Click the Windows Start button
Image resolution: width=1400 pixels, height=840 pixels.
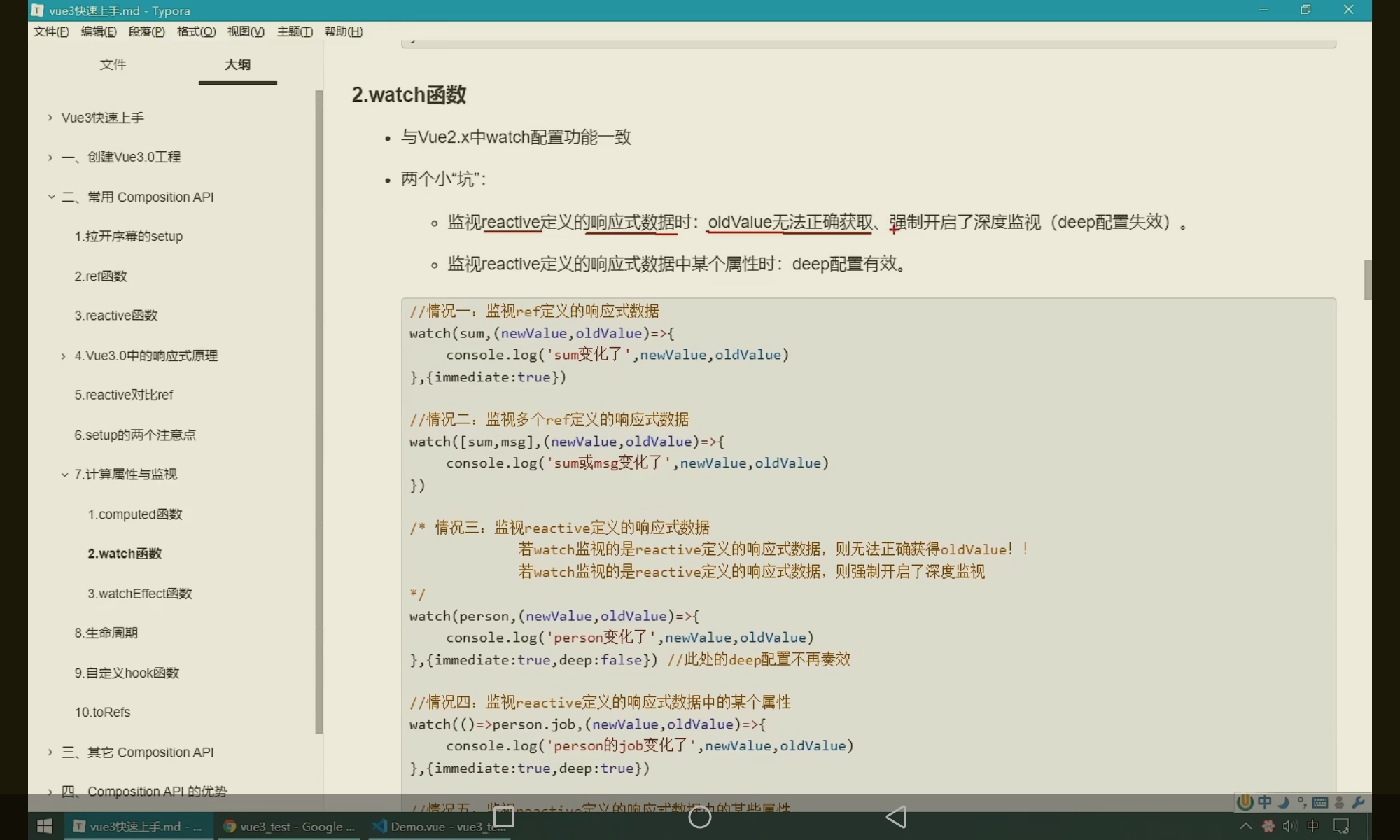tap(45, 827)
